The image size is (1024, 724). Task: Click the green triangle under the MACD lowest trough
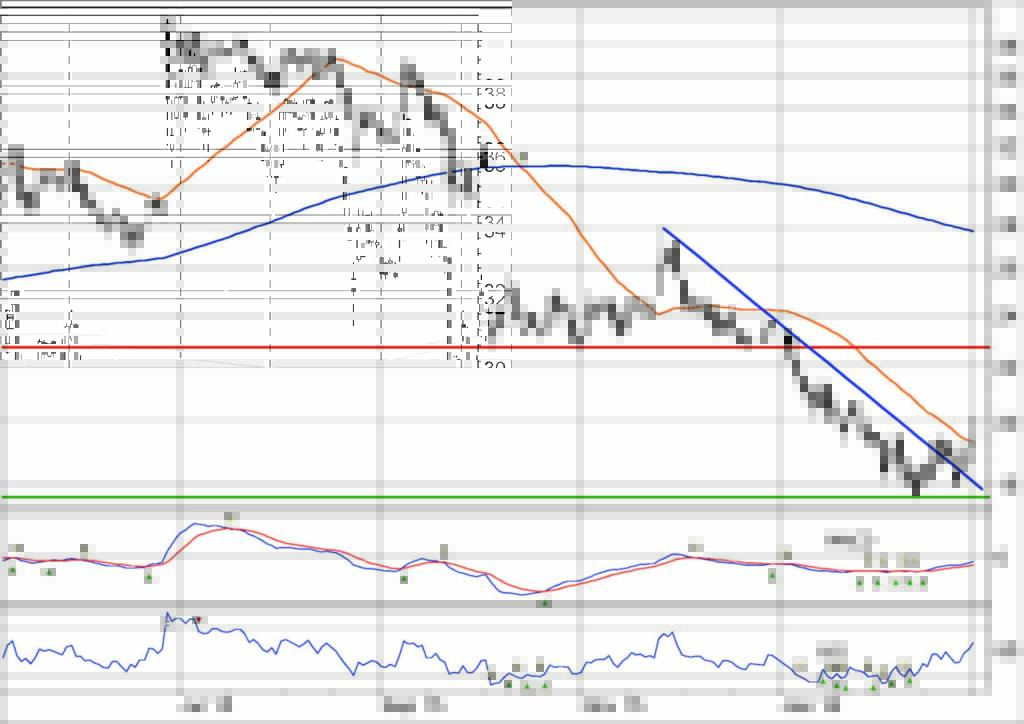(x=545, y=603)
